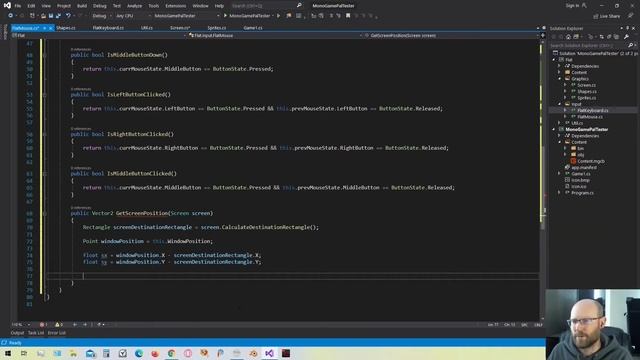
Task: Collapse IsLeftButtonClicked method outline toggle
Action: (45, 95)
